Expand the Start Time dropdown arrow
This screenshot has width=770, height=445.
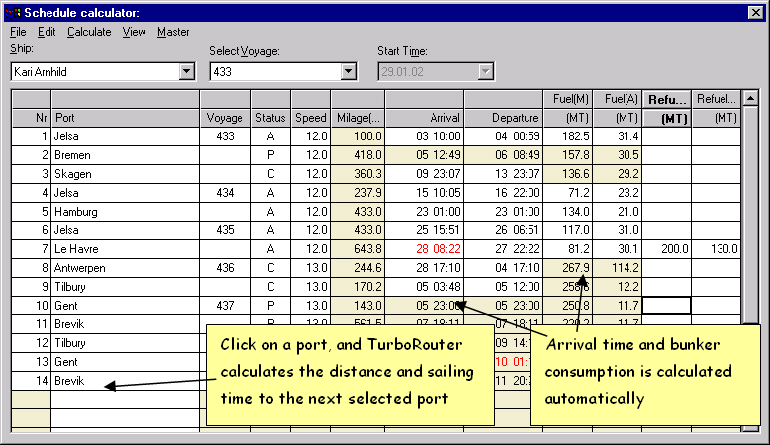[485, 72]
